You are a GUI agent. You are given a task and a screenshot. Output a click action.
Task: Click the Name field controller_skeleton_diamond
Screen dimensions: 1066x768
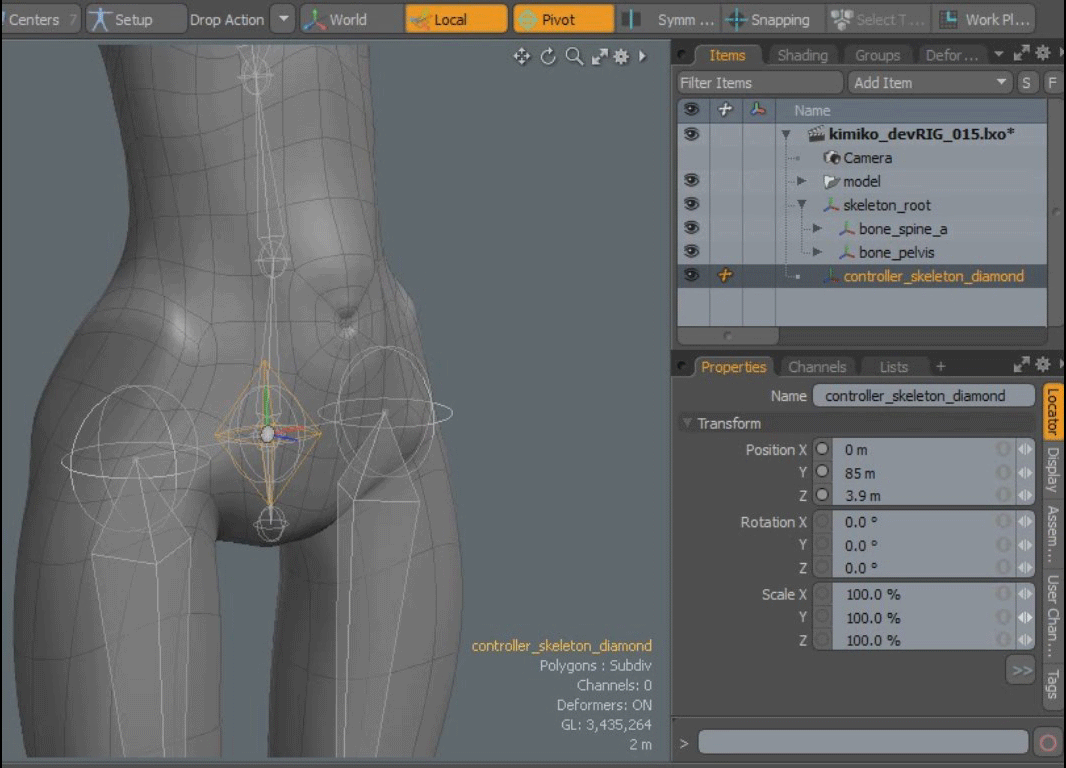click(924, 396)
